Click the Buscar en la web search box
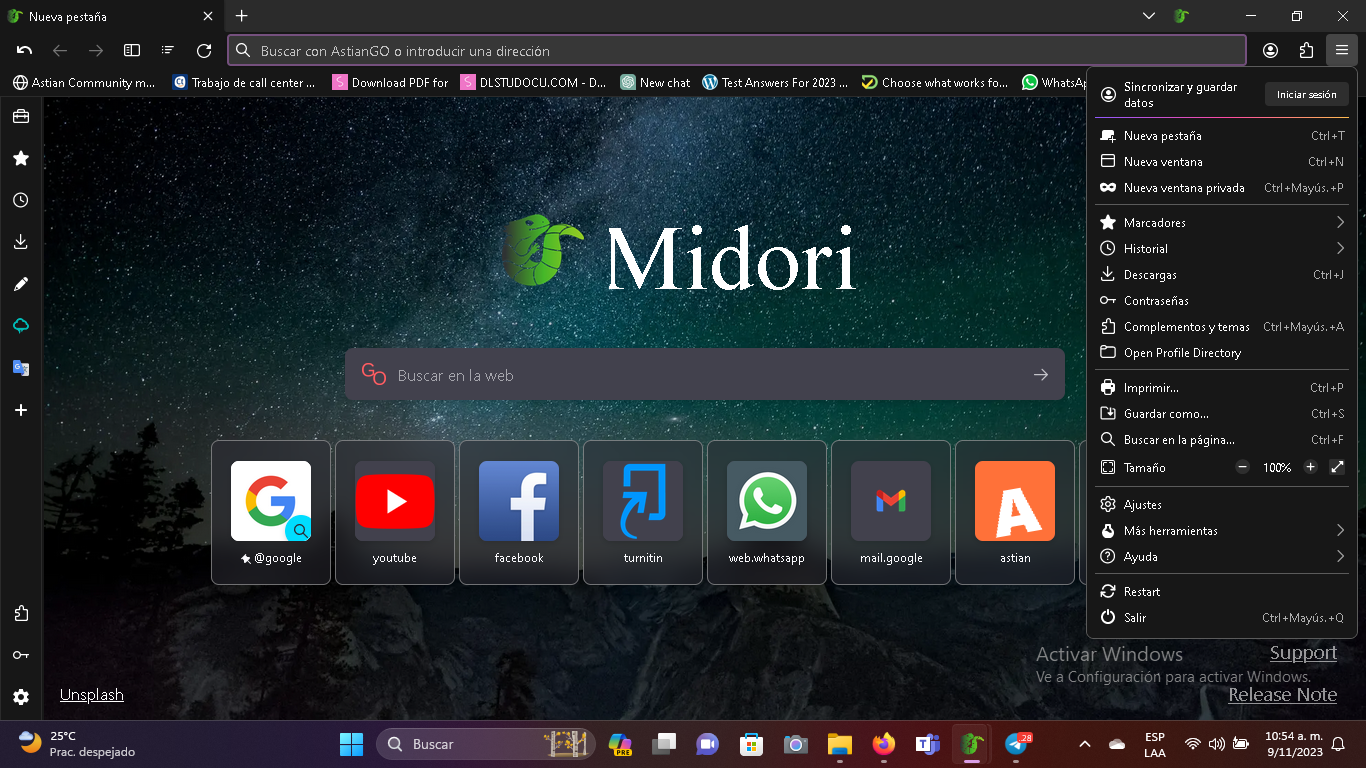1366x768 pixels. (x=704, y=375)
